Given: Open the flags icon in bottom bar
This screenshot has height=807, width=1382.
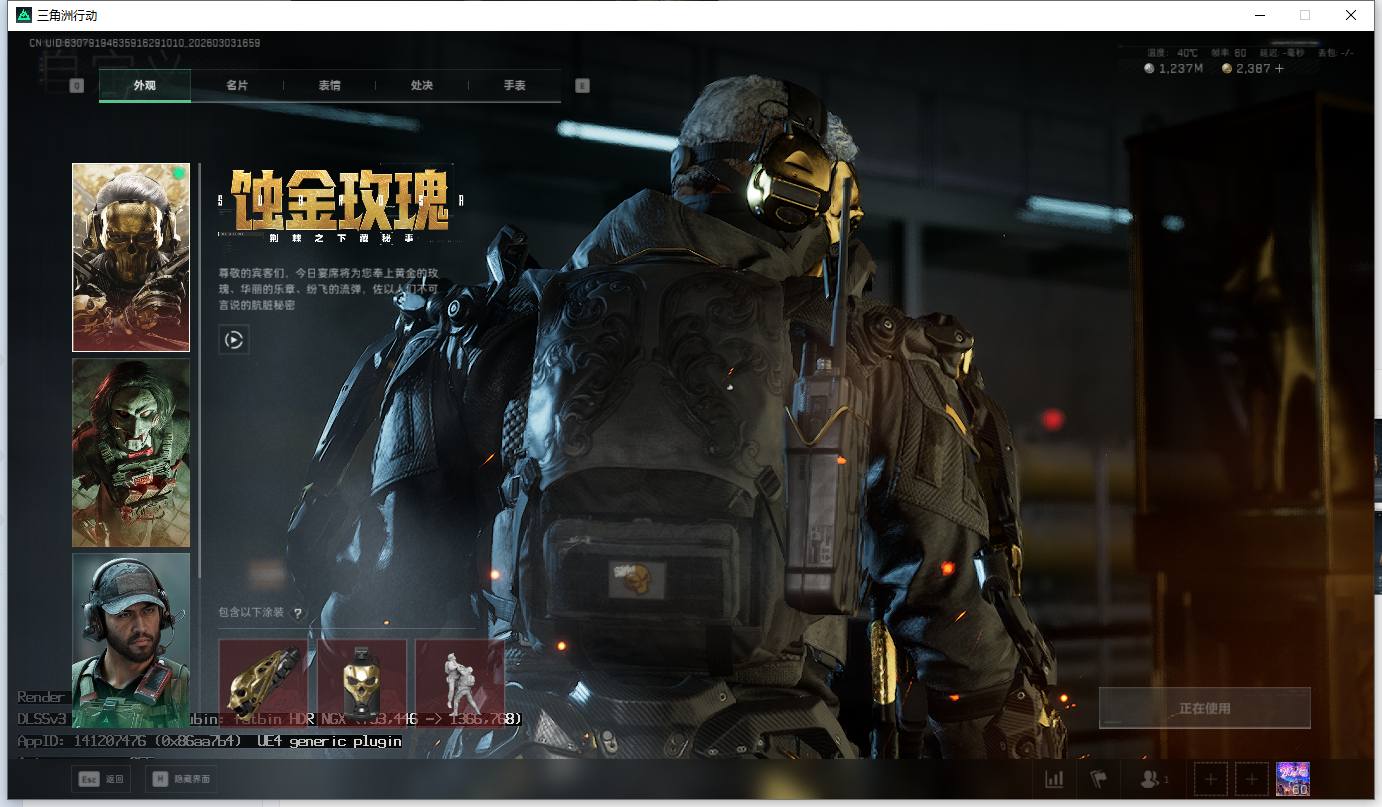Looking at the screenshot, I should 1098,779.
